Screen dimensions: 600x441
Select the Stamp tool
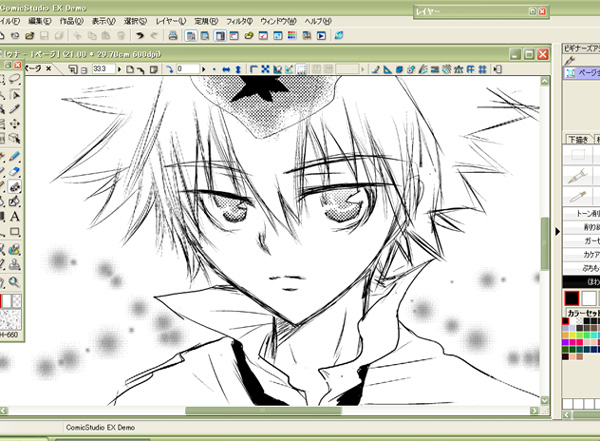[15, 265]
